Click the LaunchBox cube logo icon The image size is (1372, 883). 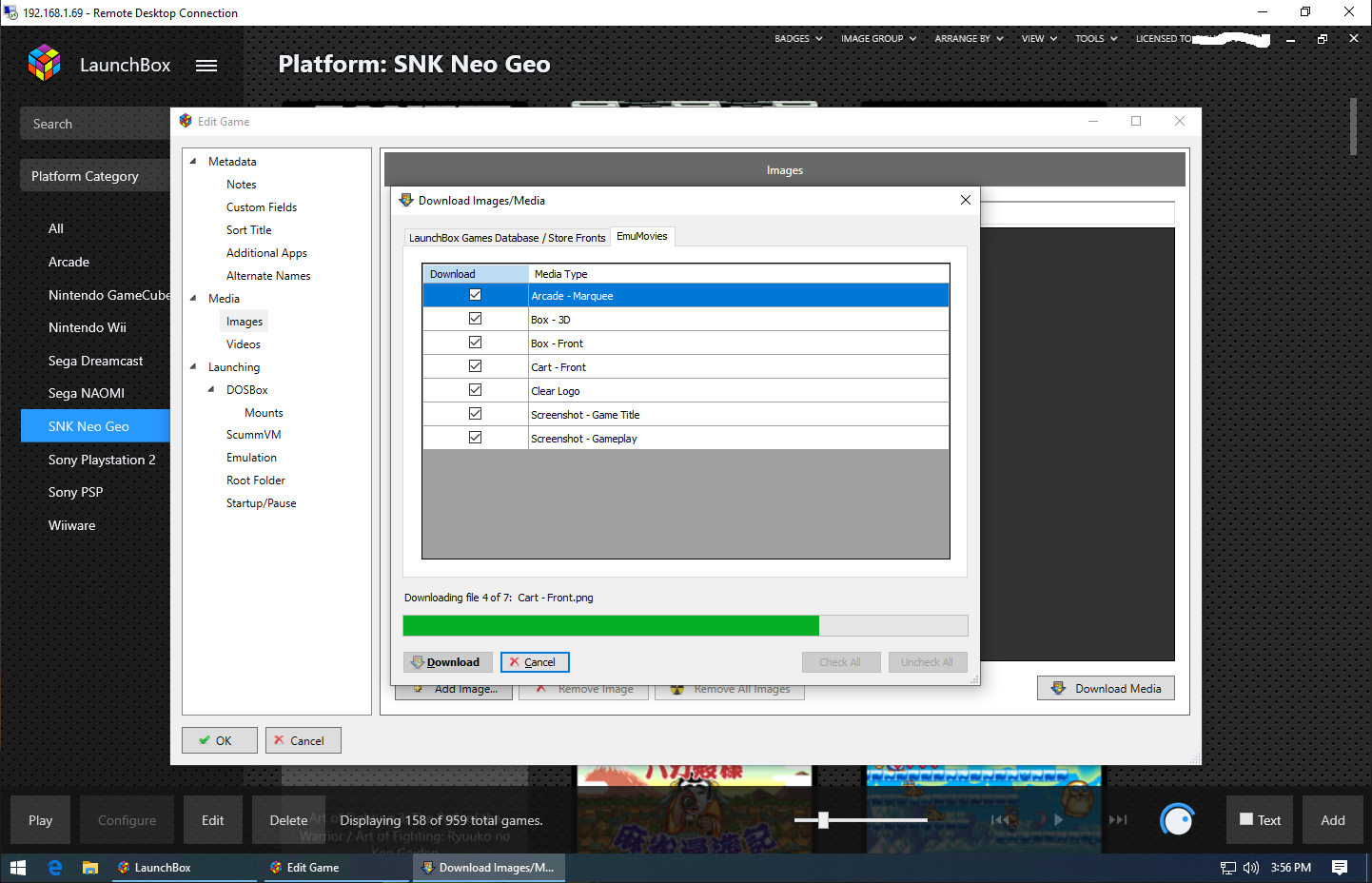[44, 63]
